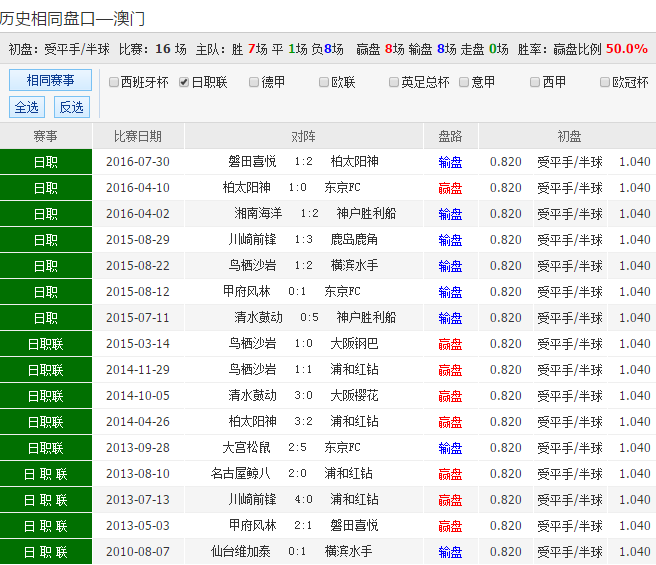Click team 横滨水手 in the 2015-08-22 row
The height and width of the screenshot is (565, 656).
[354, 265]
